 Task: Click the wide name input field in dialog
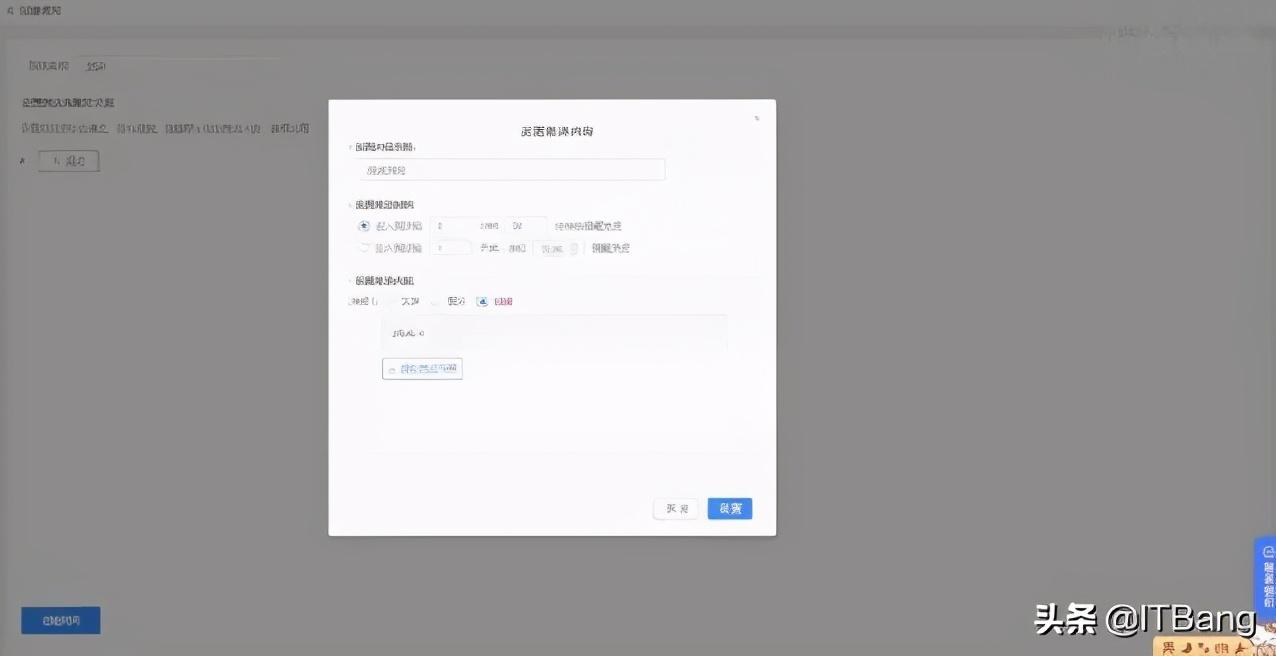point(510,170)
